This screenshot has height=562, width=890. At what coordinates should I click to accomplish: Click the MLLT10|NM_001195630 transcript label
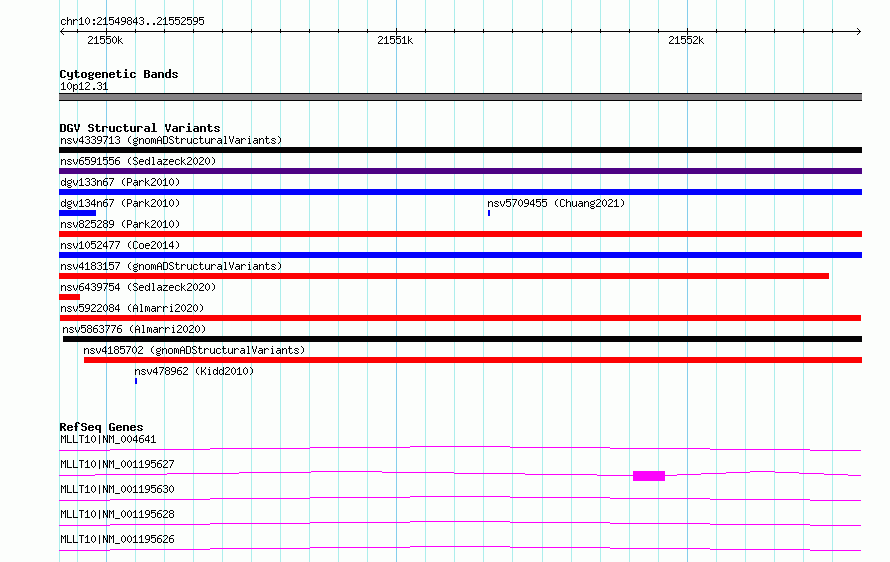[x=117, y=489]
